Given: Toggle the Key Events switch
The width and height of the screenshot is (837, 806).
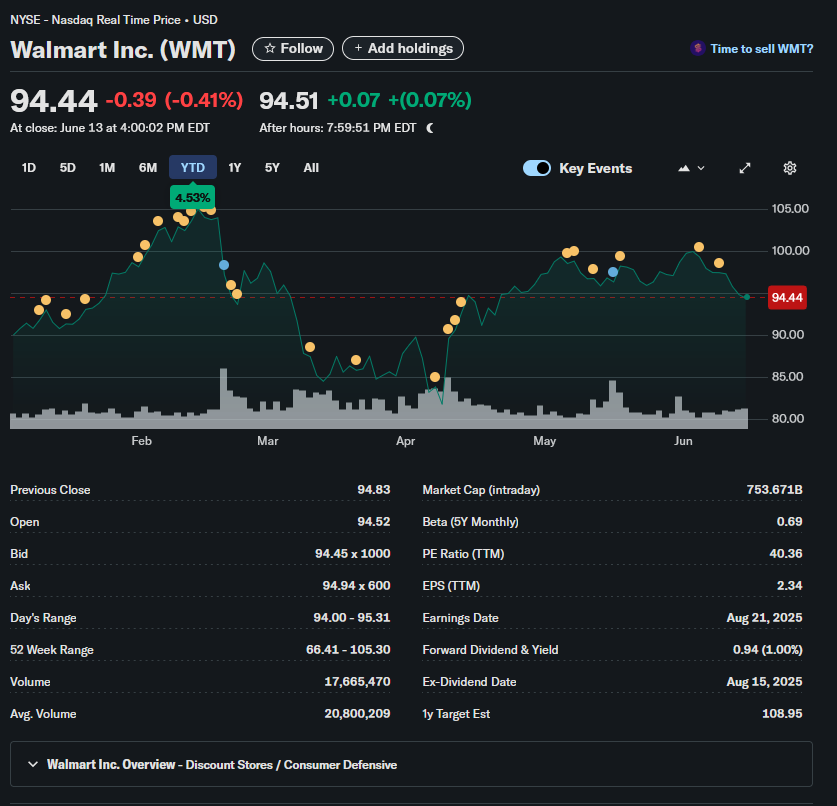Looking at the screenshot, I should [536, 168].
